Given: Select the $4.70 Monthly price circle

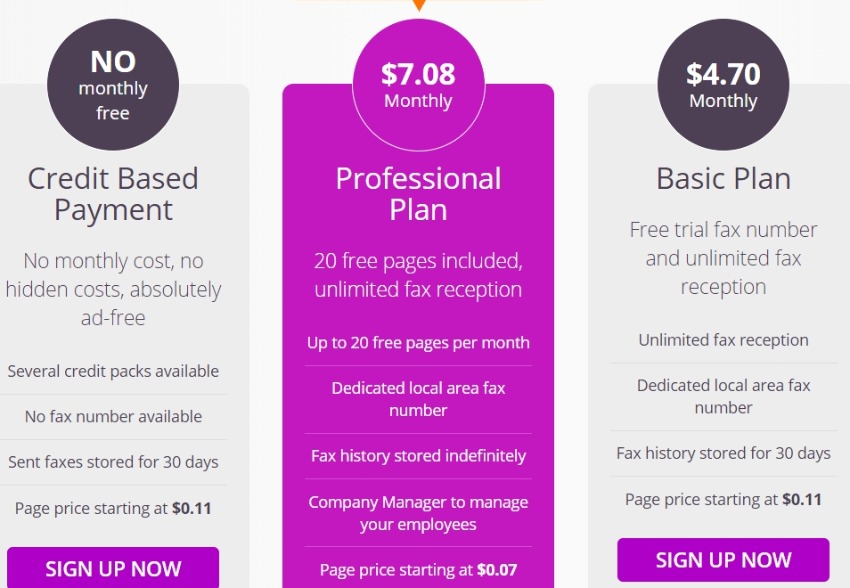Looking at the screenshot, I should [x=723, y=85].
